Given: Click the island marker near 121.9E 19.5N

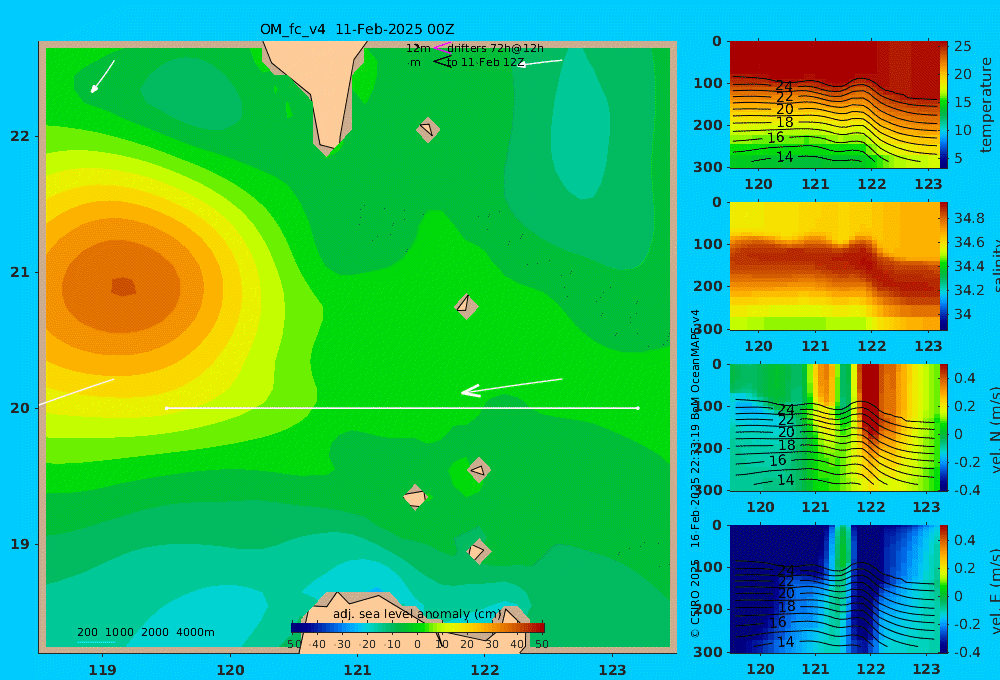Looking at the screenshot, I should 478,470.
